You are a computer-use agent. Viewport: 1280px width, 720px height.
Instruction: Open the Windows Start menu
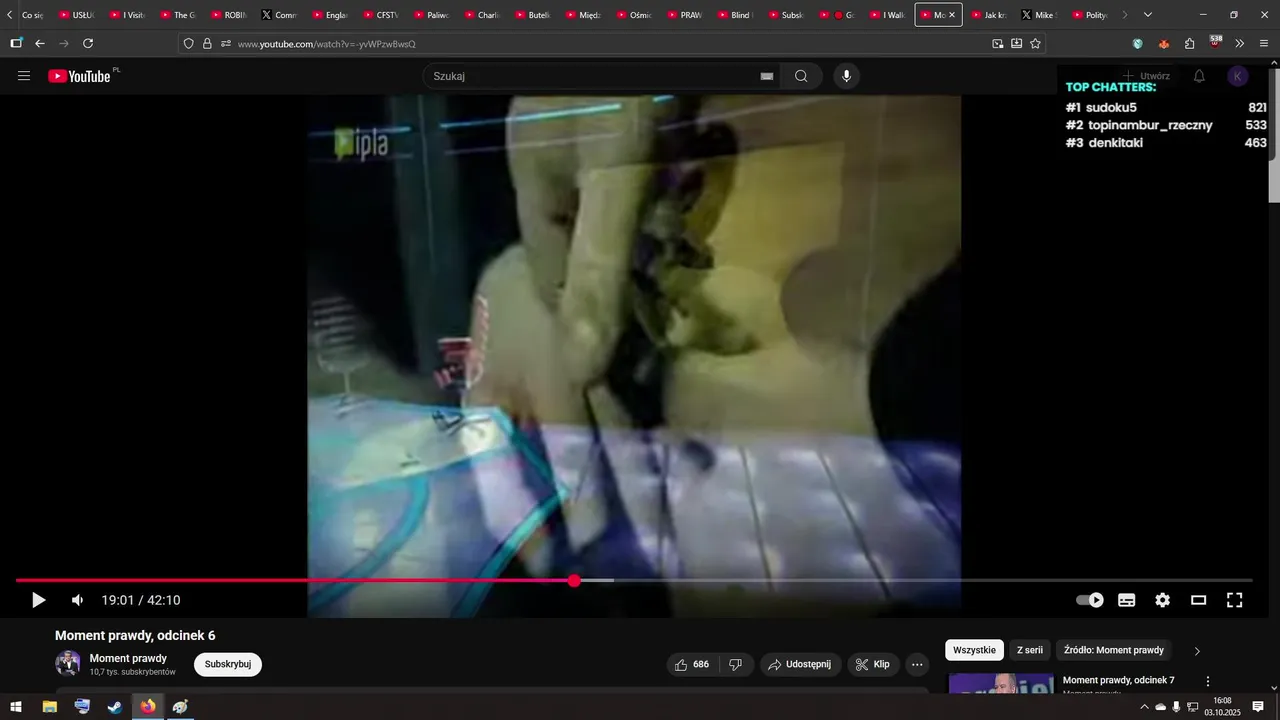tap(16, 707)
